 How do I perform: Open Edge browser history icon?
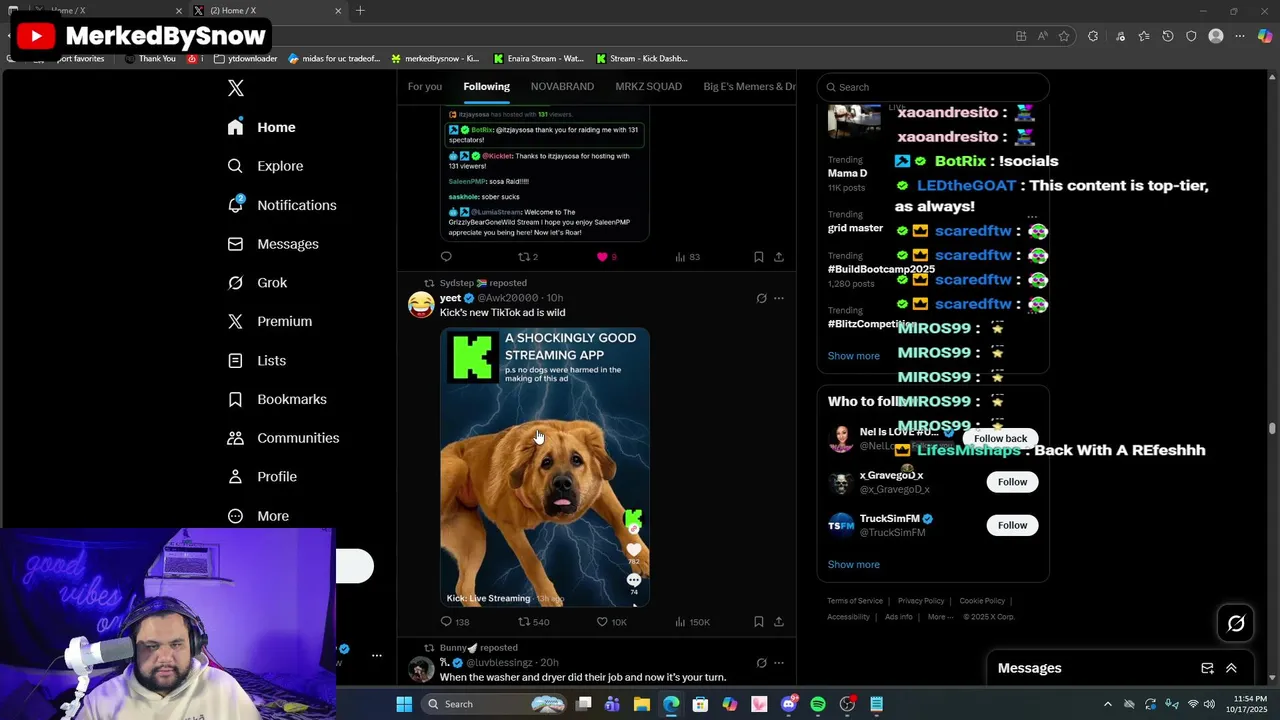pyautogui.click(x=1167, y=36)
